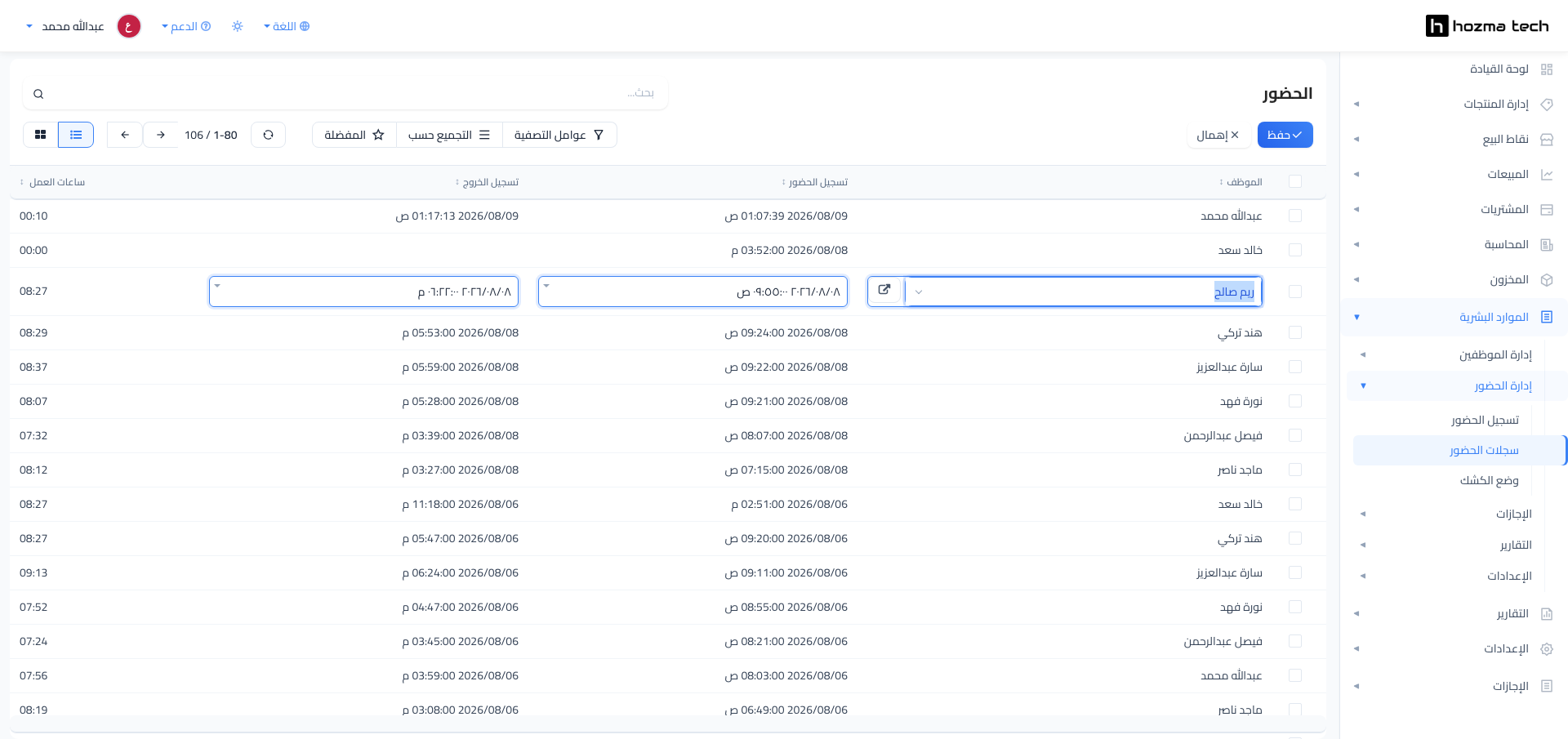This screenshot has width=1568, height=739.
Task: Check row هند تركي 2026/08/08
Action: pyautogui.click(x=1295, y=333)
